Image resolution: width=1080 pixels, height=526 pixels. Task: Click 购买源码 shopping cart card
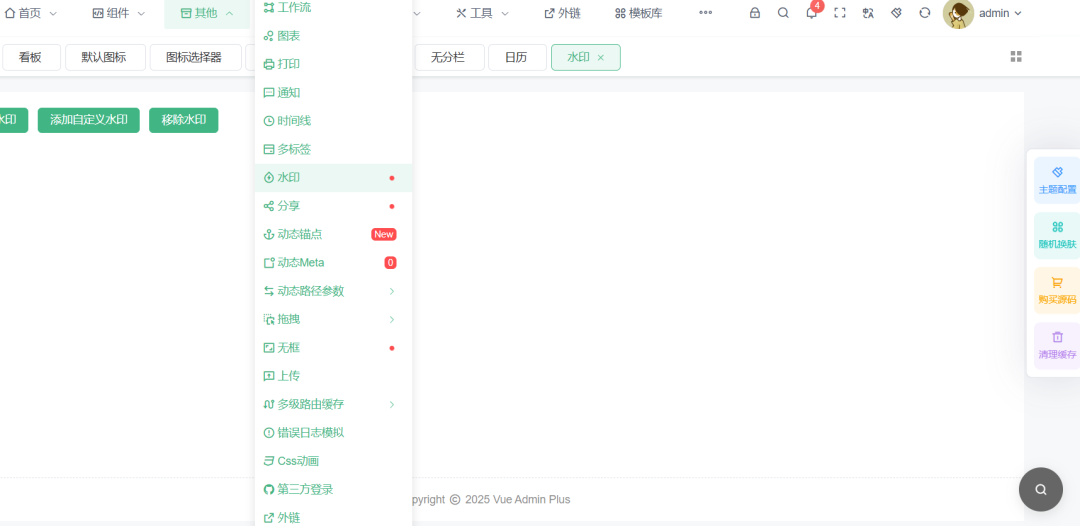click(1057, 291)
